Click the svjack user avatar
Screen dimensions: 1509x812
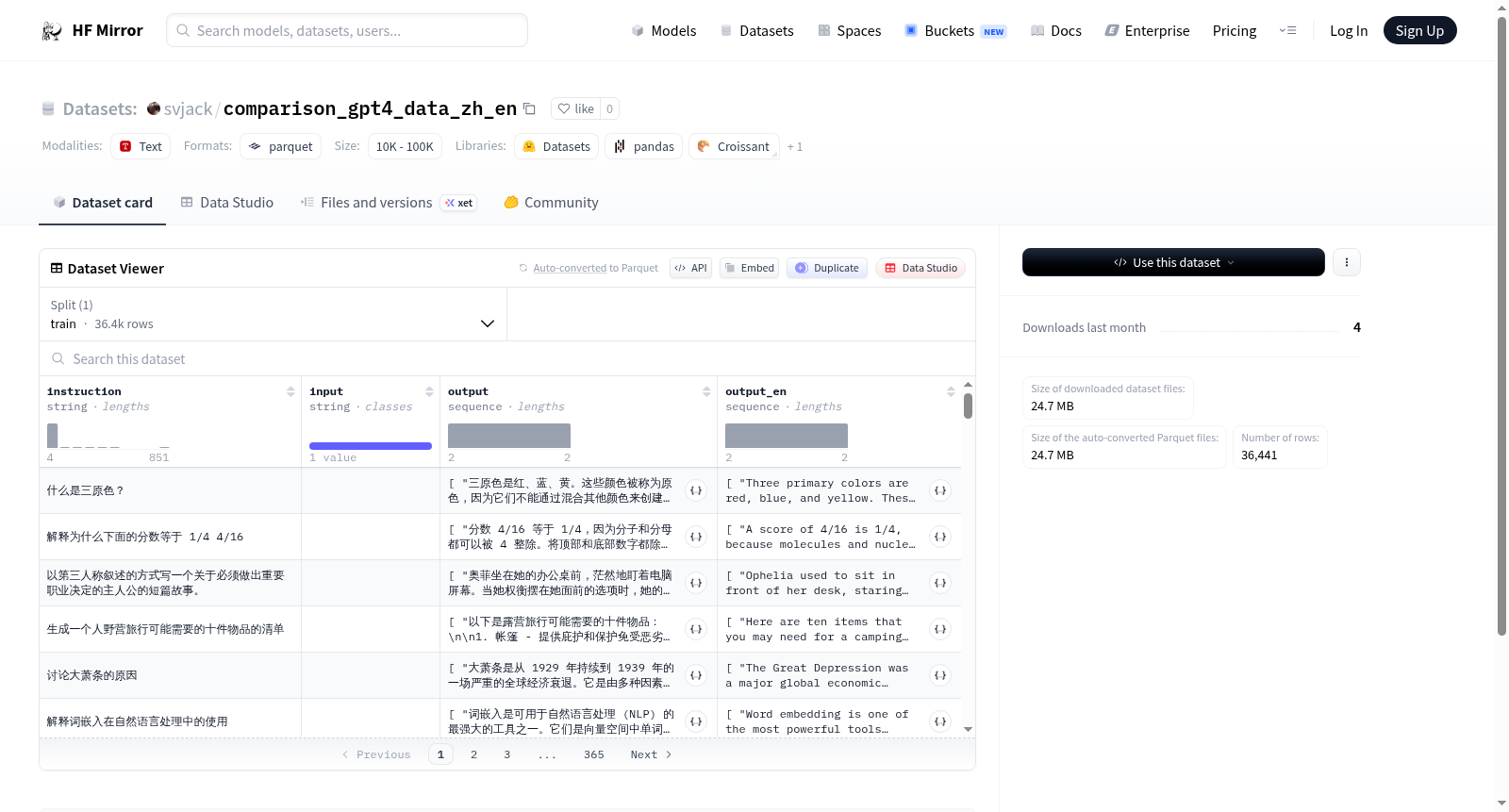[154, 108]
